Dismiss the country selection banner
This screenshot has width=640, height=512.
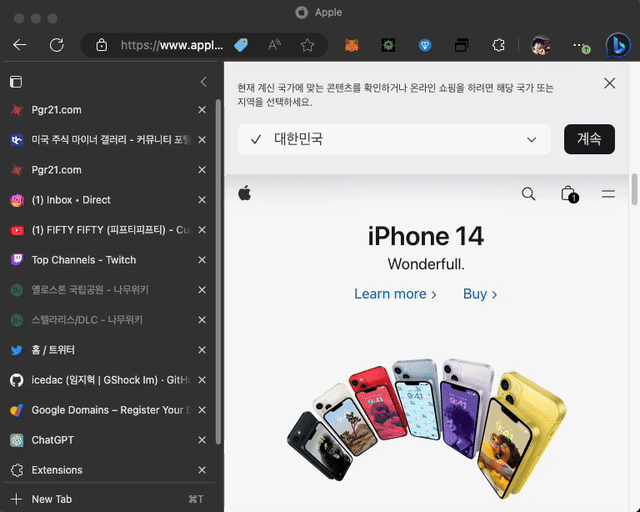pos(609,83)
